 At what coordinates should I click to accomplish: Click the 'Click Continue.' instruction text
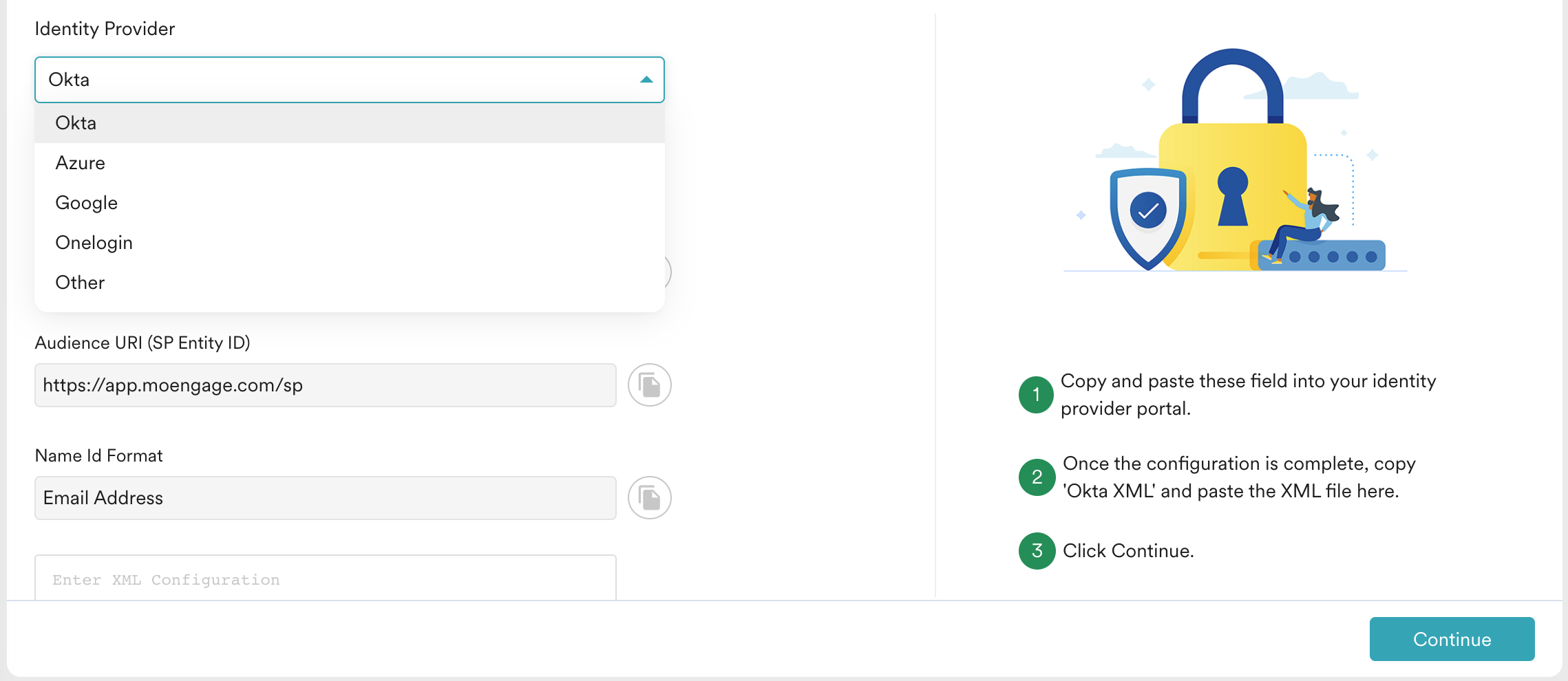[1128, 550]
